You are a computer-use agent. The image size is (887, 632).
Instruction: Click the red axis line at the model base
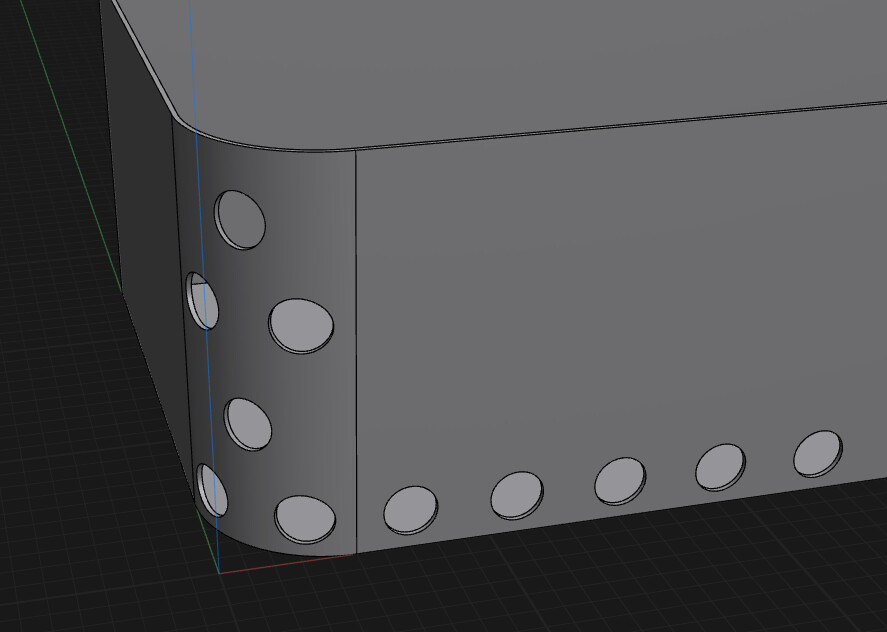click(286, 564)
